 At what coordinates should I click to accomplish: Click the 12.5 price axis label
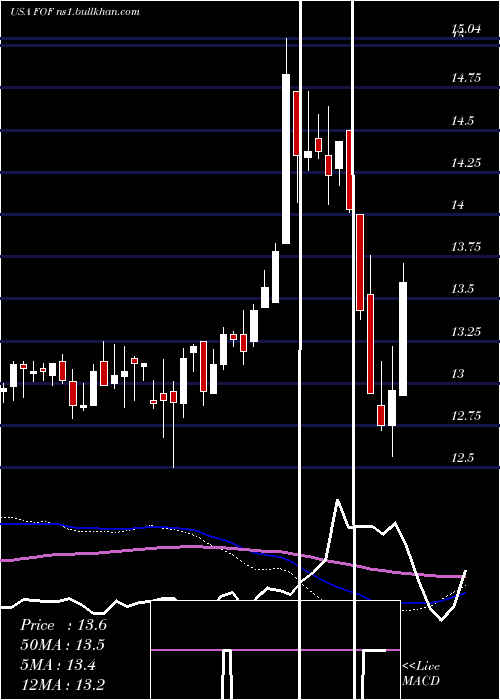click(462, 458)
